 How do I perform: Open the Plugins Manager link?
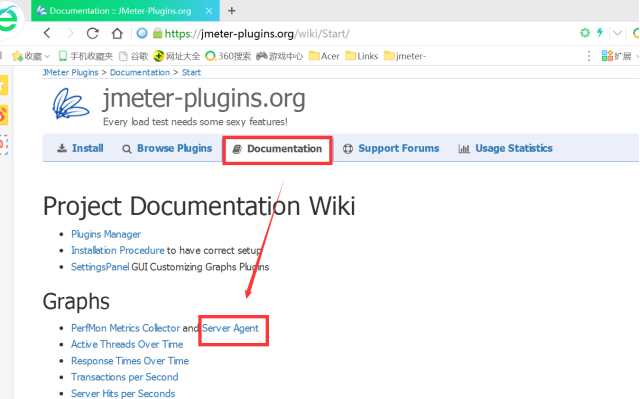tap(106, 234)
